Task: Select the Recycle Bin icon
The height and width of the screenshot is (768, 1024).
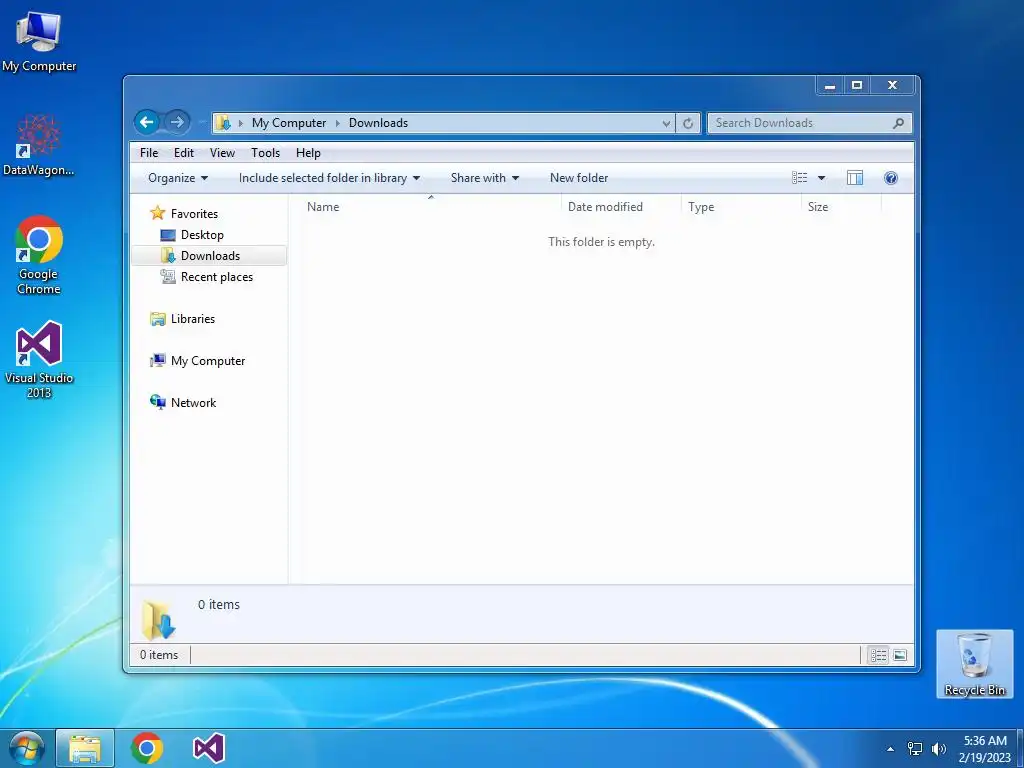Action: [974, 664]
